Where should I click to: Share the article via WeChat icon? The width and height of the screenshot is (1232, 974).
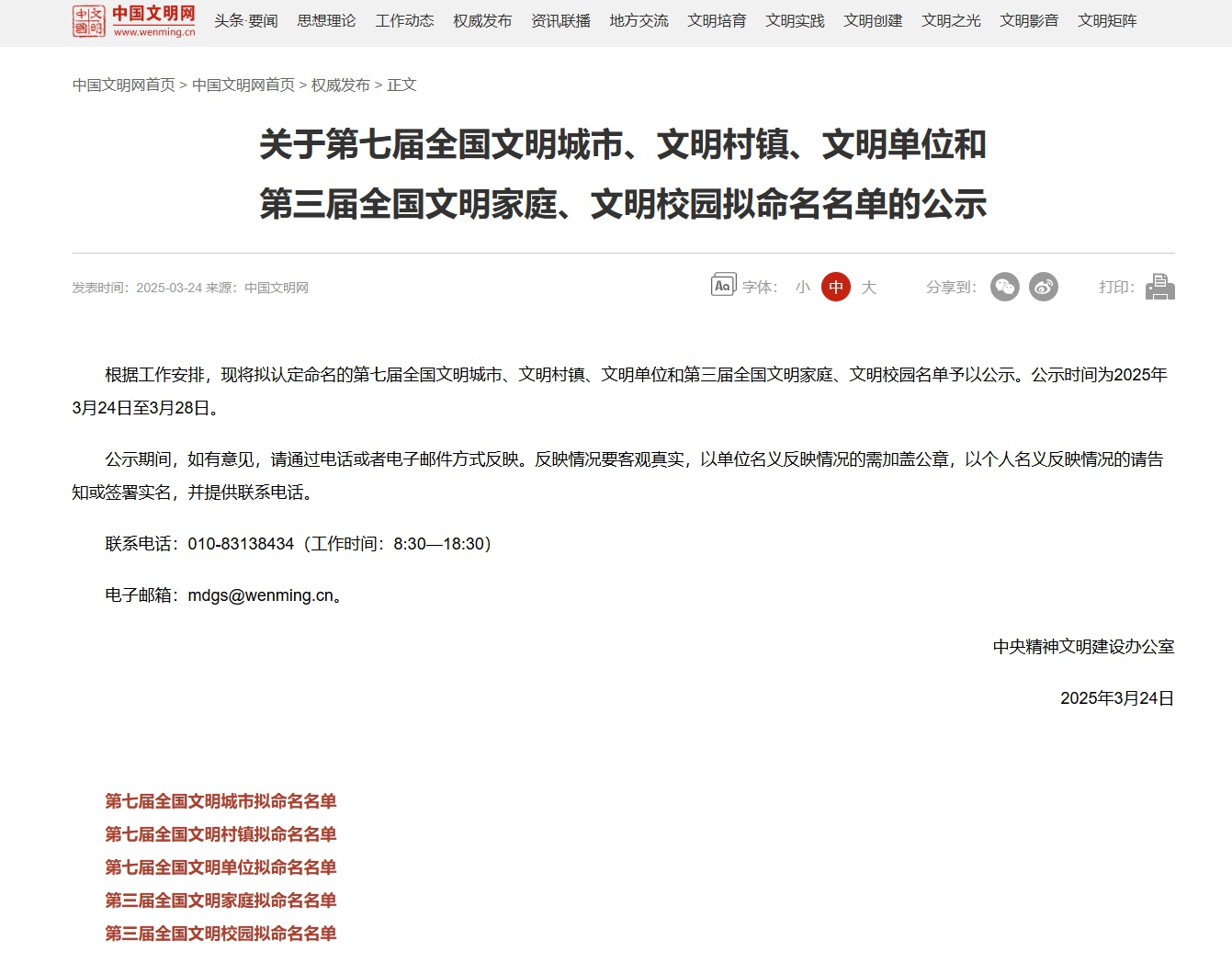click(1005, 287)
